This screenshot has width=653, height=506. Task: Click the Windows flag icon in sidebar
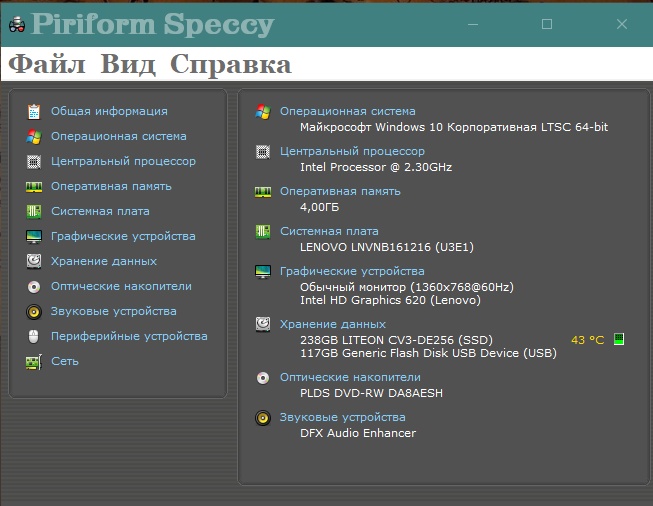[x=34, y=137]
